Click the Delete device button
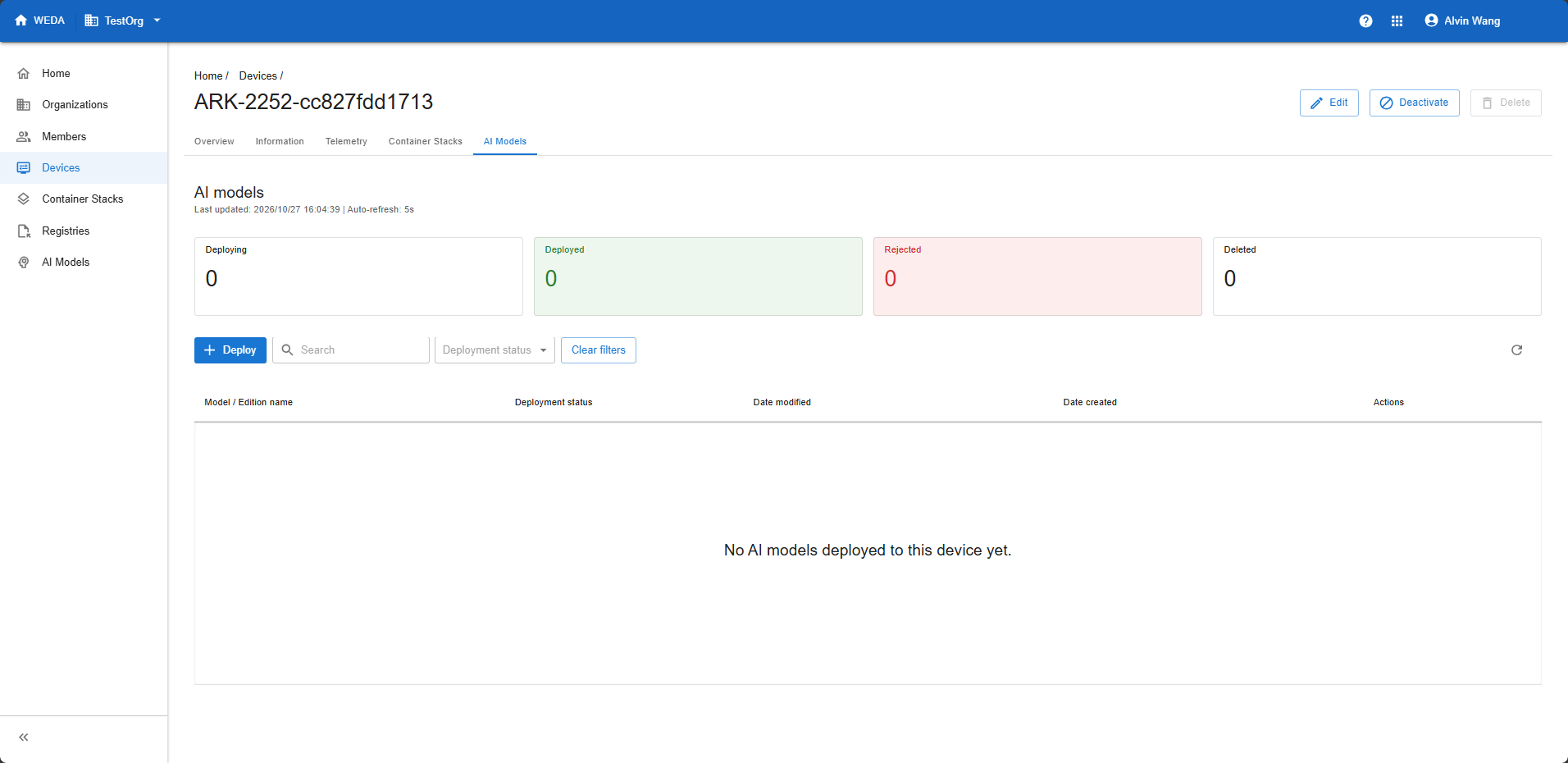Screen dimensions: 1568x763 1506,103
